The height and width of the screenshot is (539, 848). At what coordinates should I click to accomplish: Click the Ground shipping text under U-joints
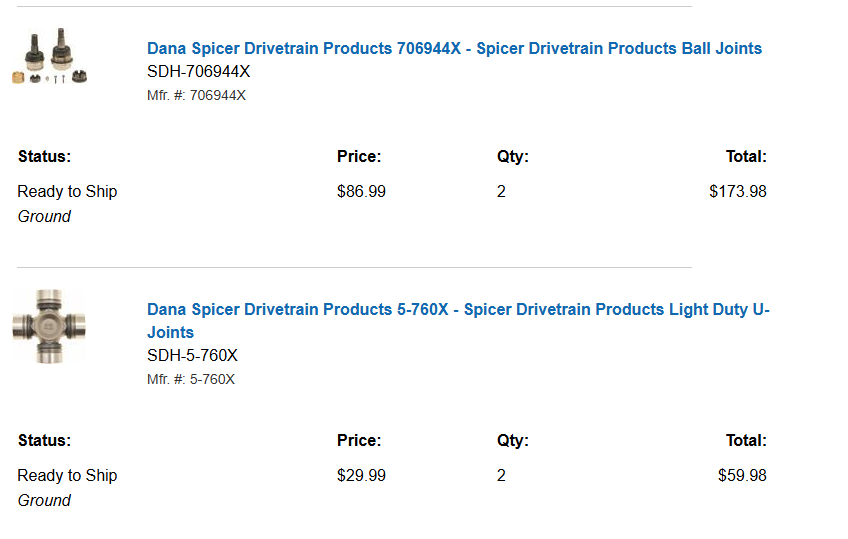click(44, 500)
